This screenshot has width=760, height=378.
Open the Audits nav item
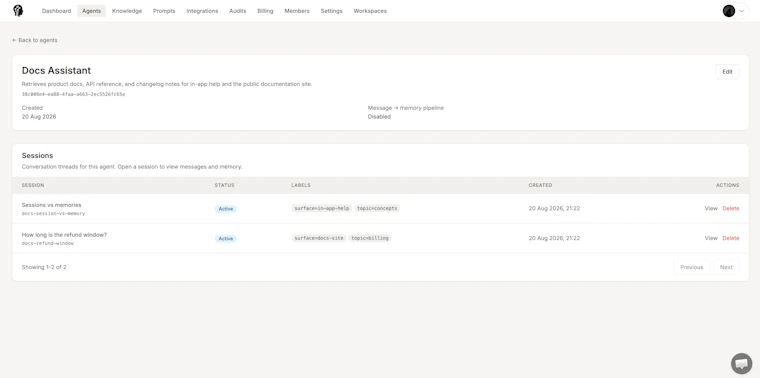pos(238,11)
